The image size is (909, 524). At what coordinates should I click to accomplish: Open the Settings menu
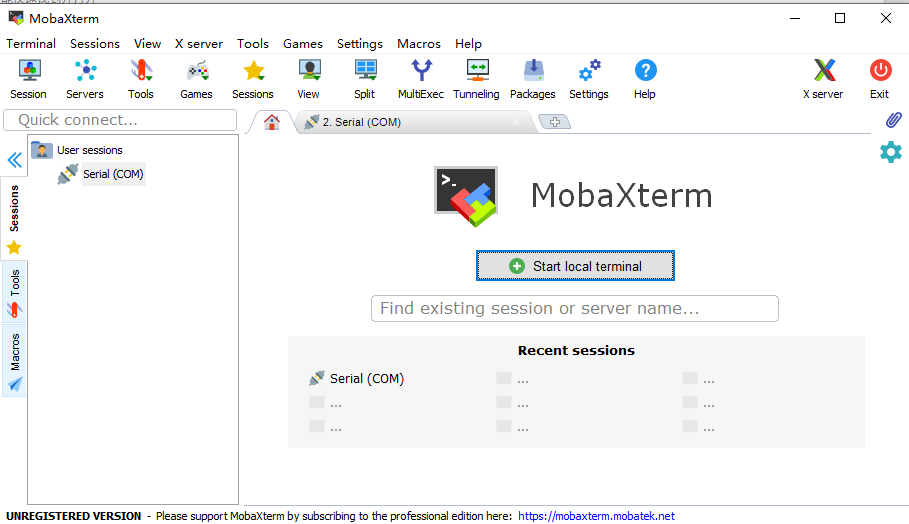pyautogui.click(x=359, y=43)
